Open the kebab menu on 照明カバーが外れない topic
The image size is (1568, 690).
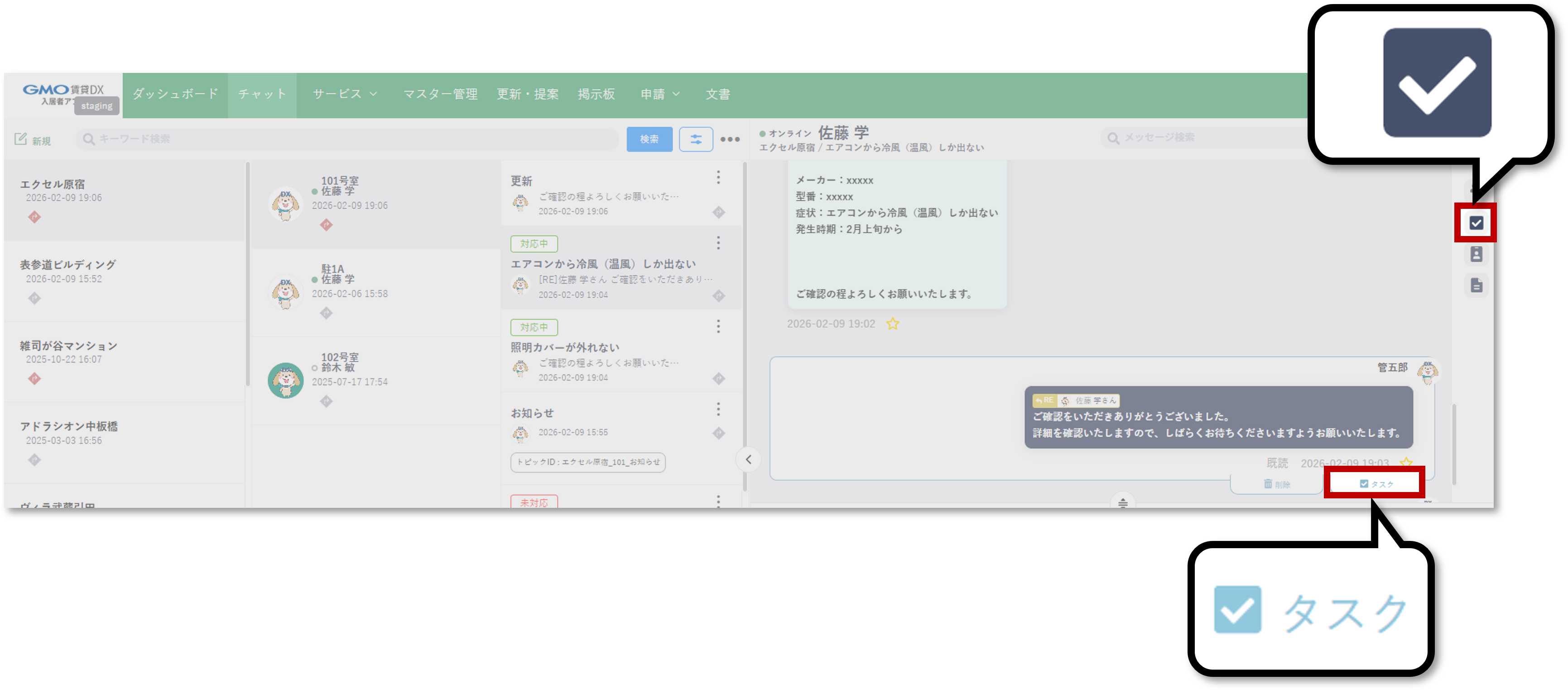click(x=719, y=327)
